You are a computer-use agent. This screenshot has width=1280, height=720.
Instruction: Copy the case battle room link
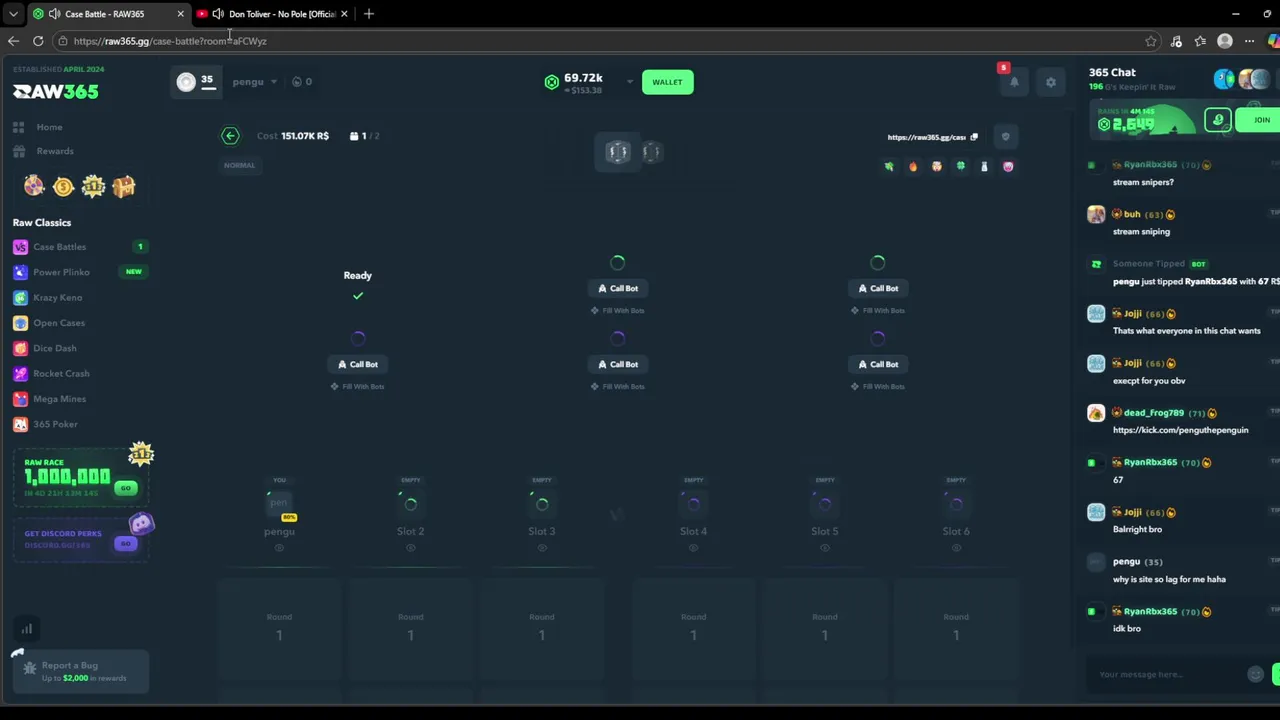974,137
